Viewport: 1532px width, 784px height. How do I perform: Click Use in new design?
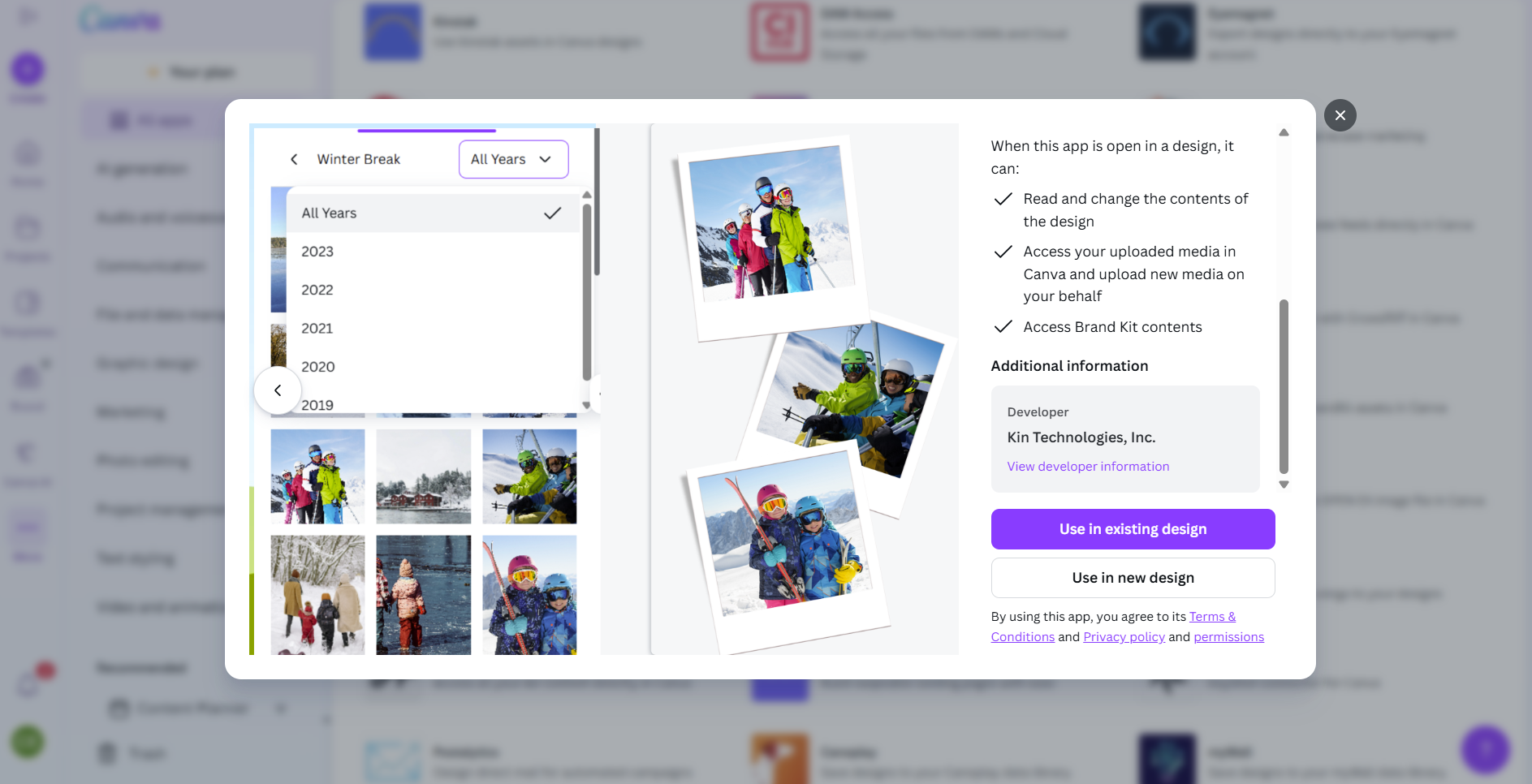coord(1133,578)
